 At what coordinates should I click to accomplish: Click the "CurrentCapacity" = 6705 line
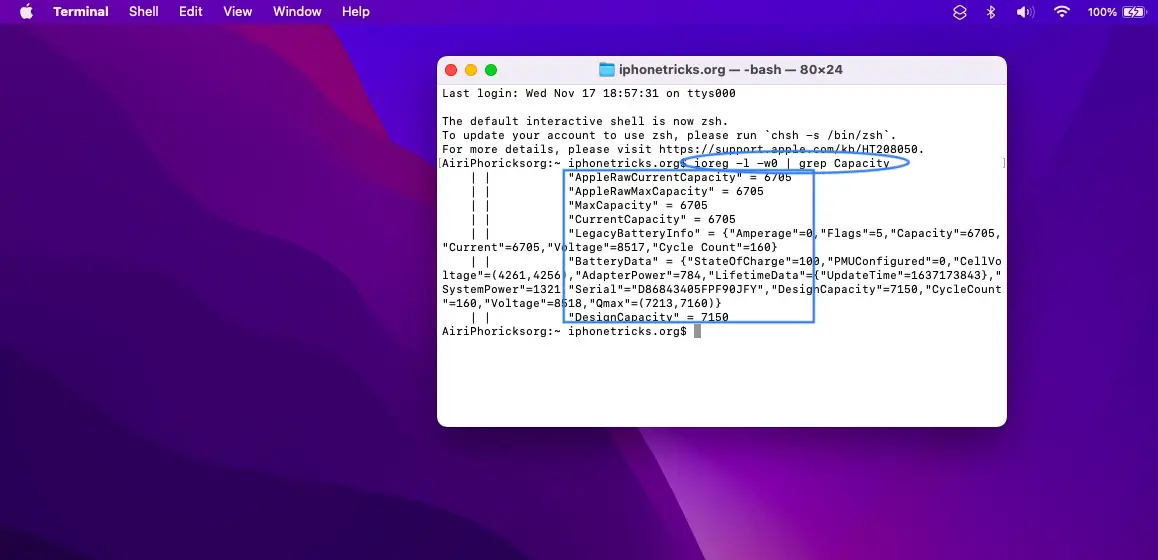[651, 219]
